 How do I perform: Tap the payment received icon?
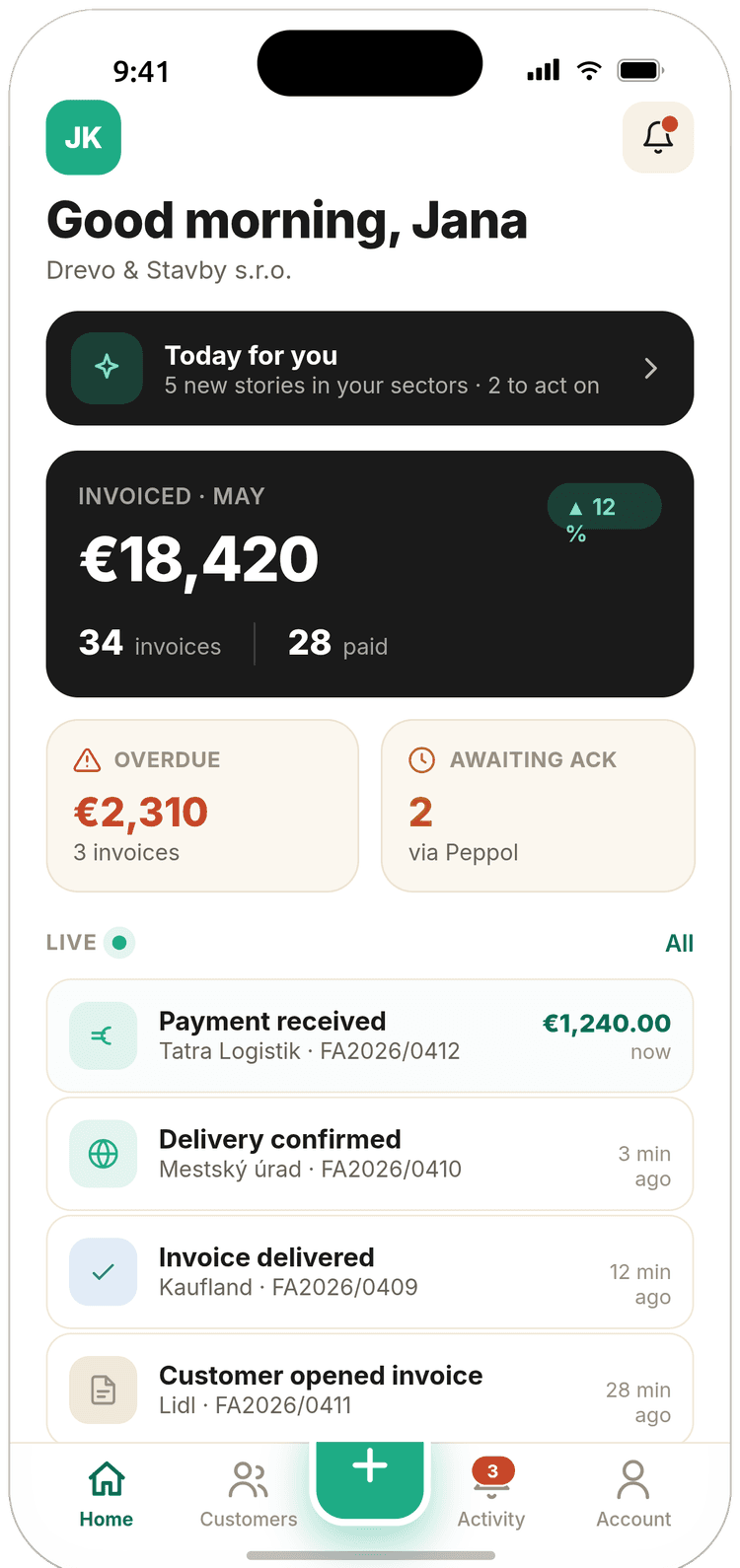[x=103, y=1035]
